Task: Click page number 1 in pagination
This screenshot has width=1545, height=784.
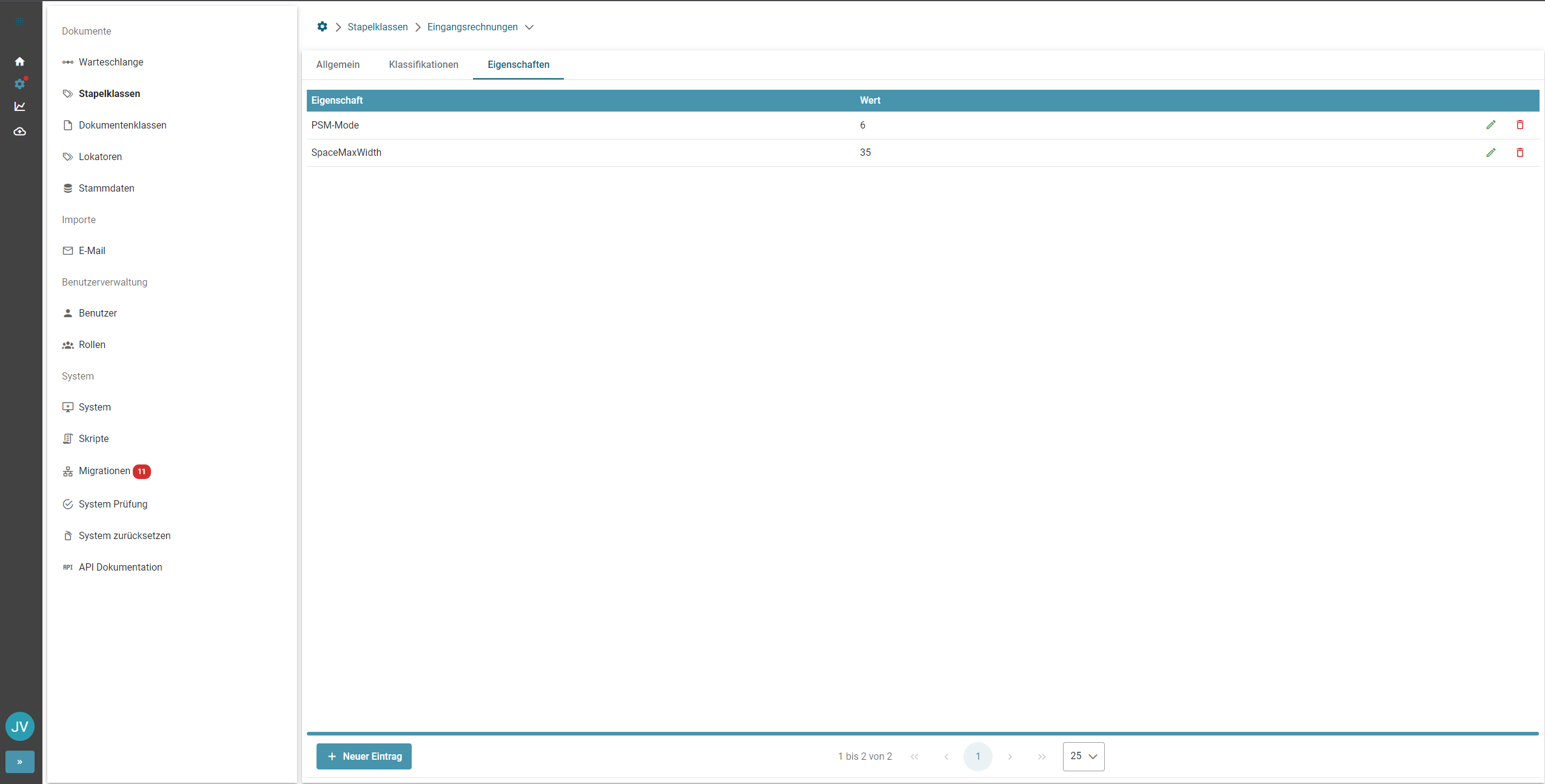Action: coord(977,756)
